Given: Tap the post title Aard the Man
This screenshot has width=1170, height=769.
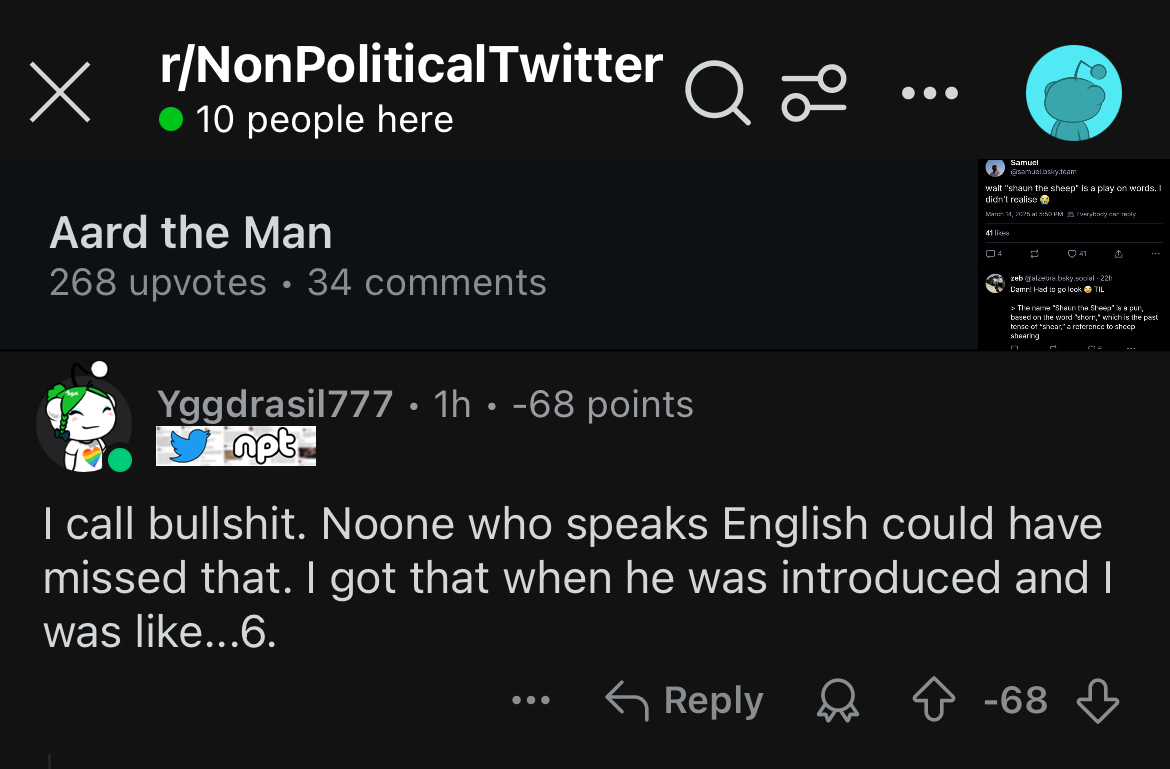Looking at the screenshot, I should pyautogui.click(x=191, y=234).
